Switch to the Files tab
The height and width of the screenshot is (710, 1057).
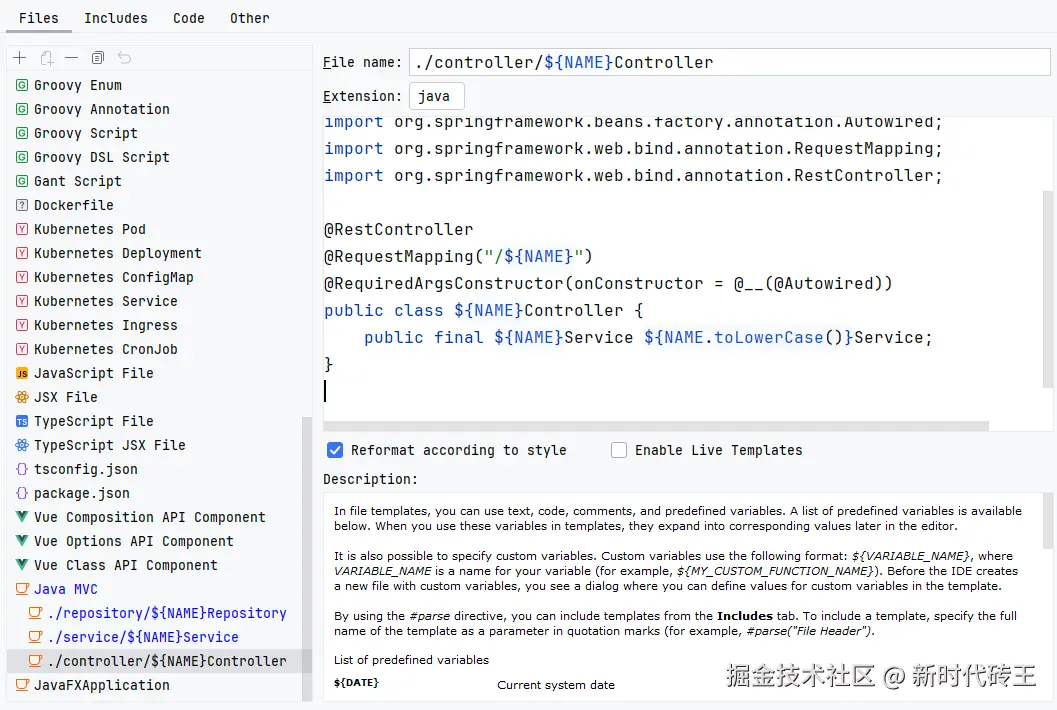38,18
